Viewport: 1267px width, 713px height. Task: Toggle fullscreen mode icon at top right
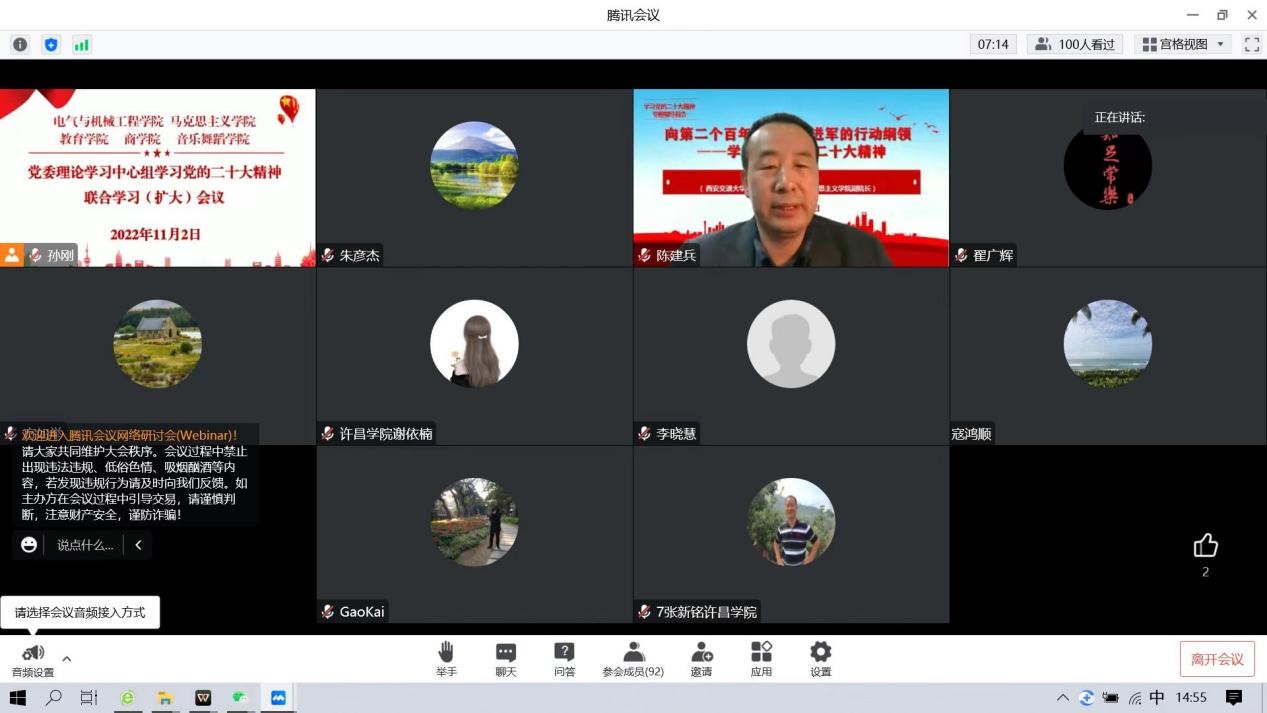pos(1251,45)
